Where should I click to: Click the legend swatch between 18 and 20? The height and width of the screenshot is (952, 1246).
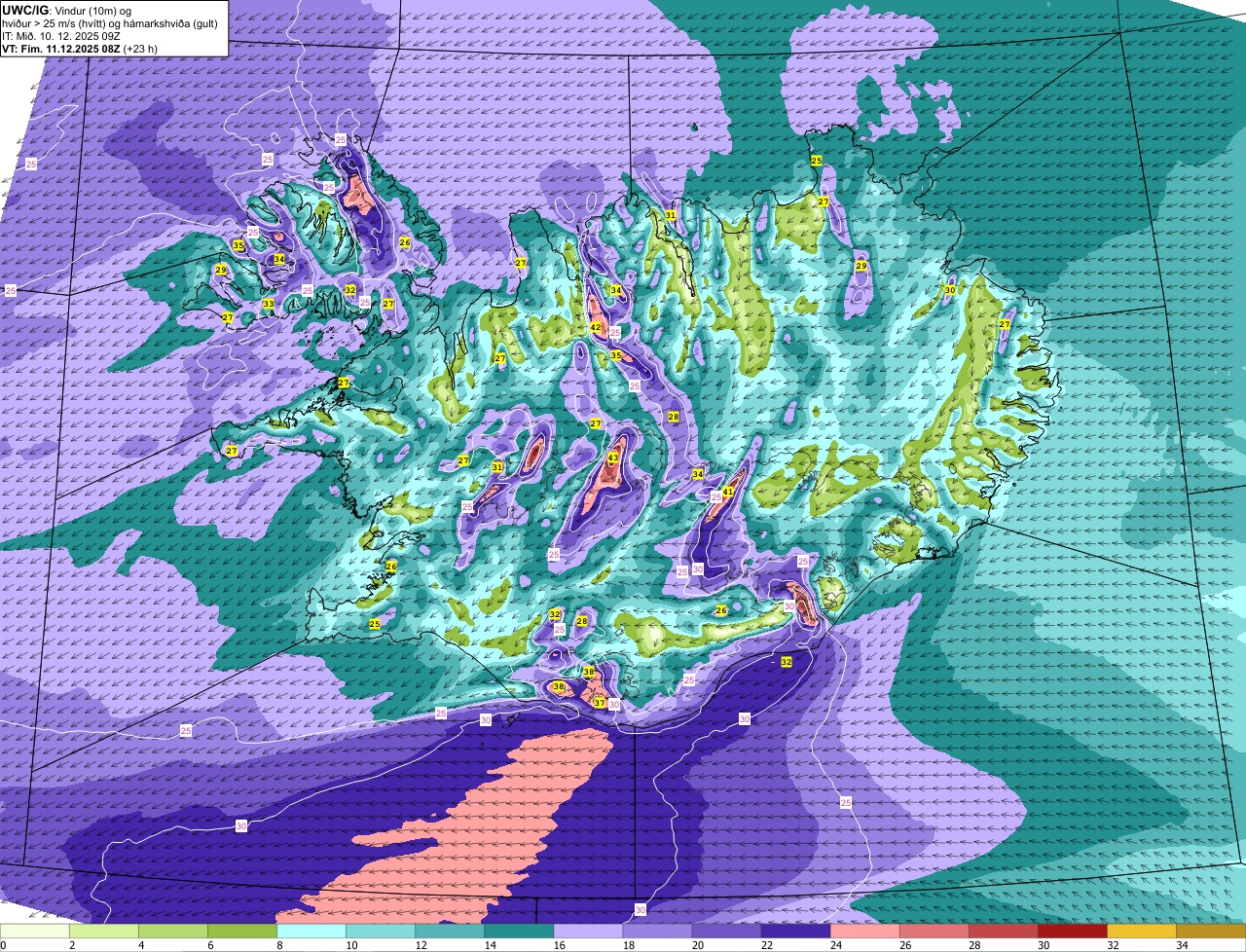pyautogui.click(x=657, y=932)
